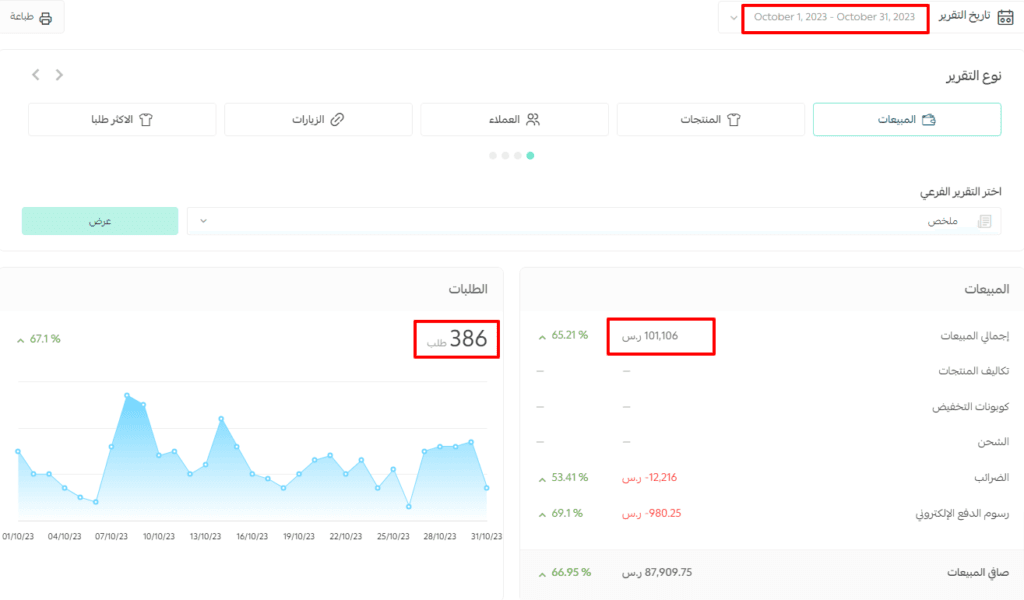This screenshot has width=1024, height=600.
Task: Click the ملخص sub-report selection field
Action: tap(594, 221)
